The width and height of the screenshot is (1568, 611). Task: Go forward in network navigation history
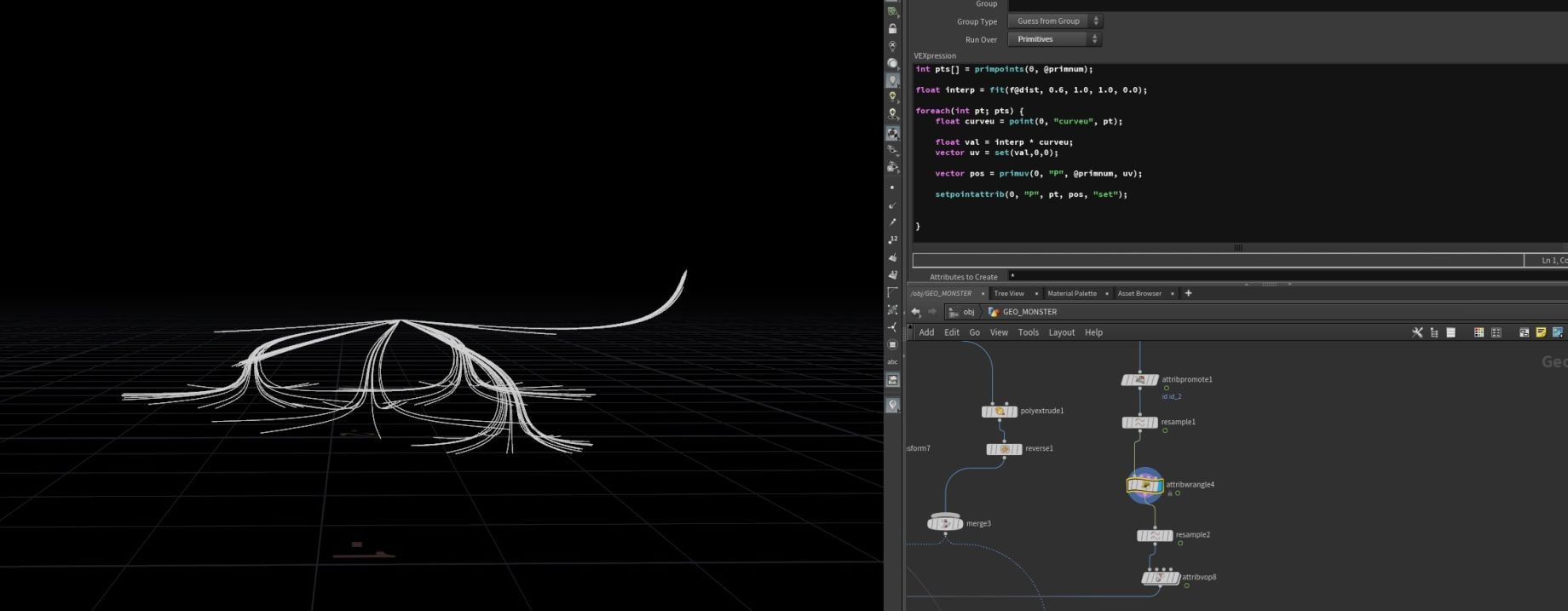[932, 312]
